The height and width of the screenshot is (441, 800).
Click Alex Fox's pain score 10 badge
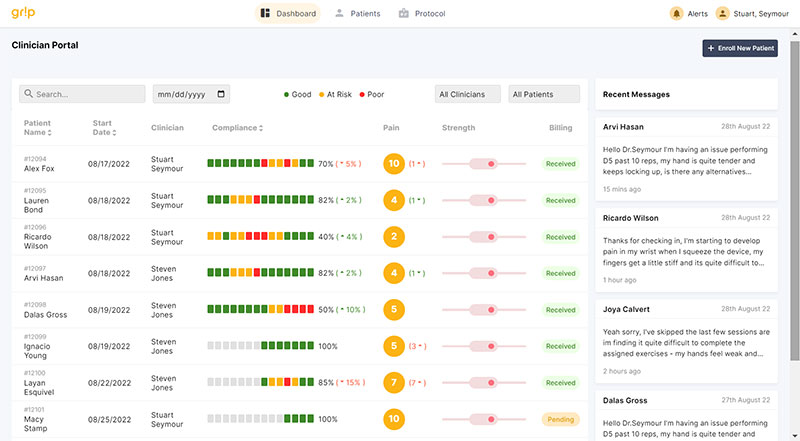(394, 164)
